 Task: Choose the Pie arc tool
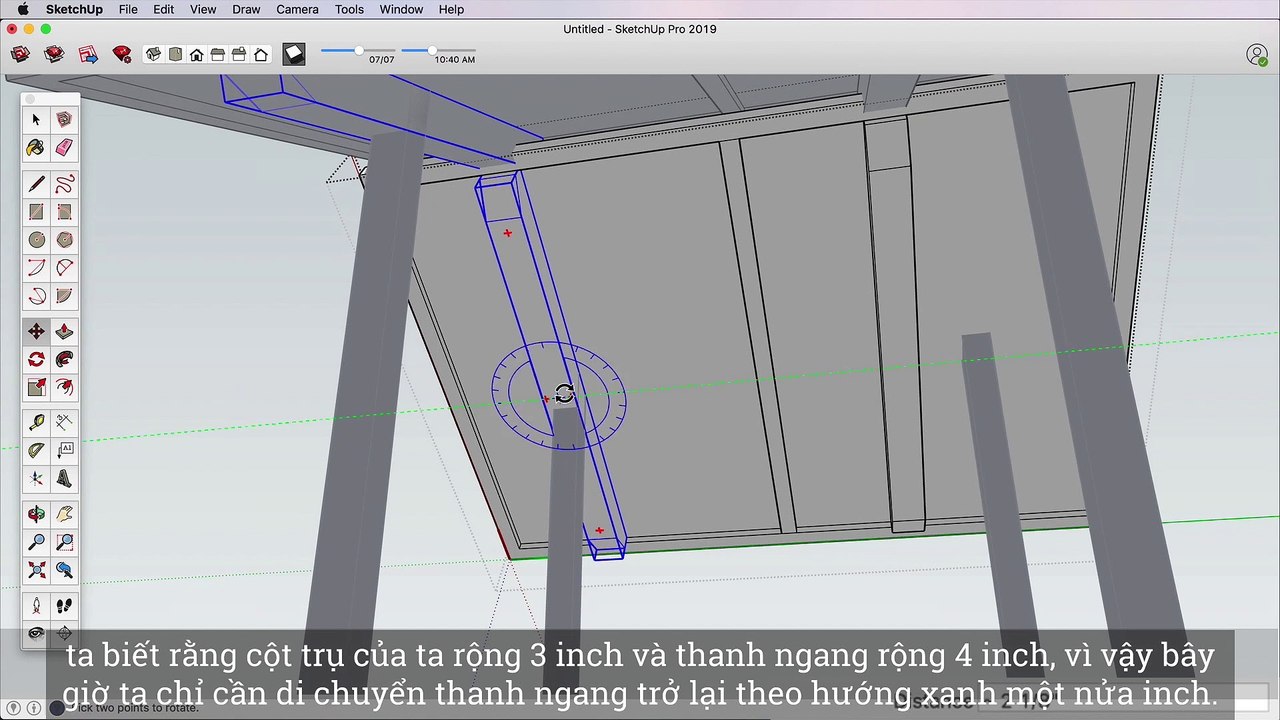click(64, 296)
